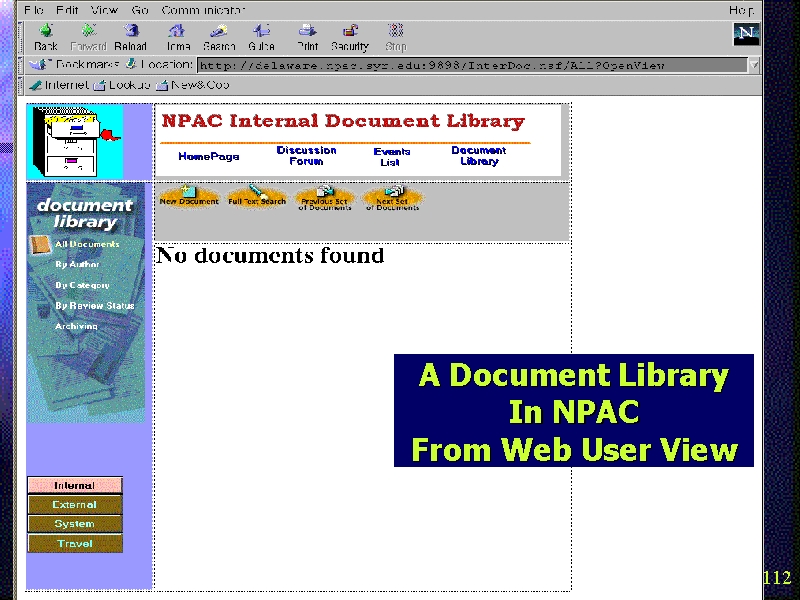
Task: Click the Forward navigation icon
Action: click(88, 31)
